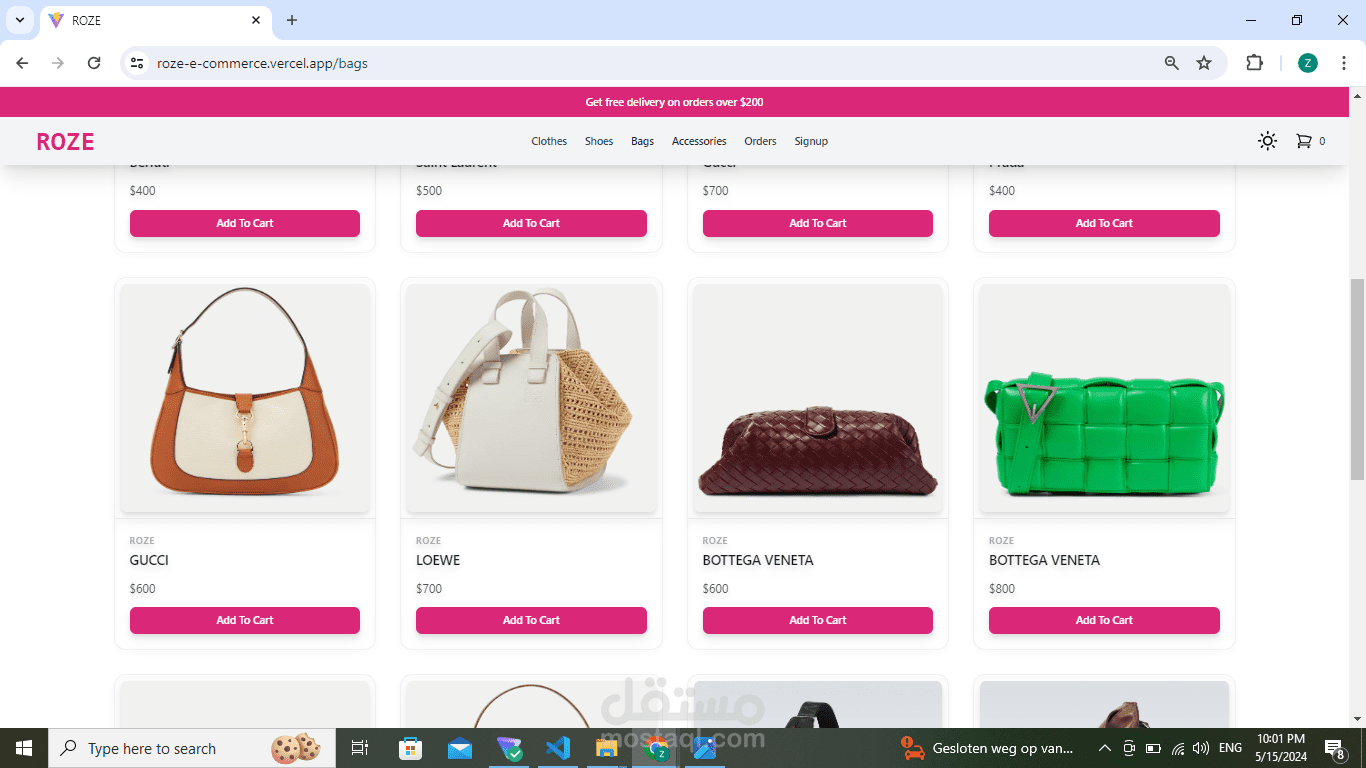Open the Shoes category
The height and width of the screenshot is (768, 1366).
coord(599,141)
